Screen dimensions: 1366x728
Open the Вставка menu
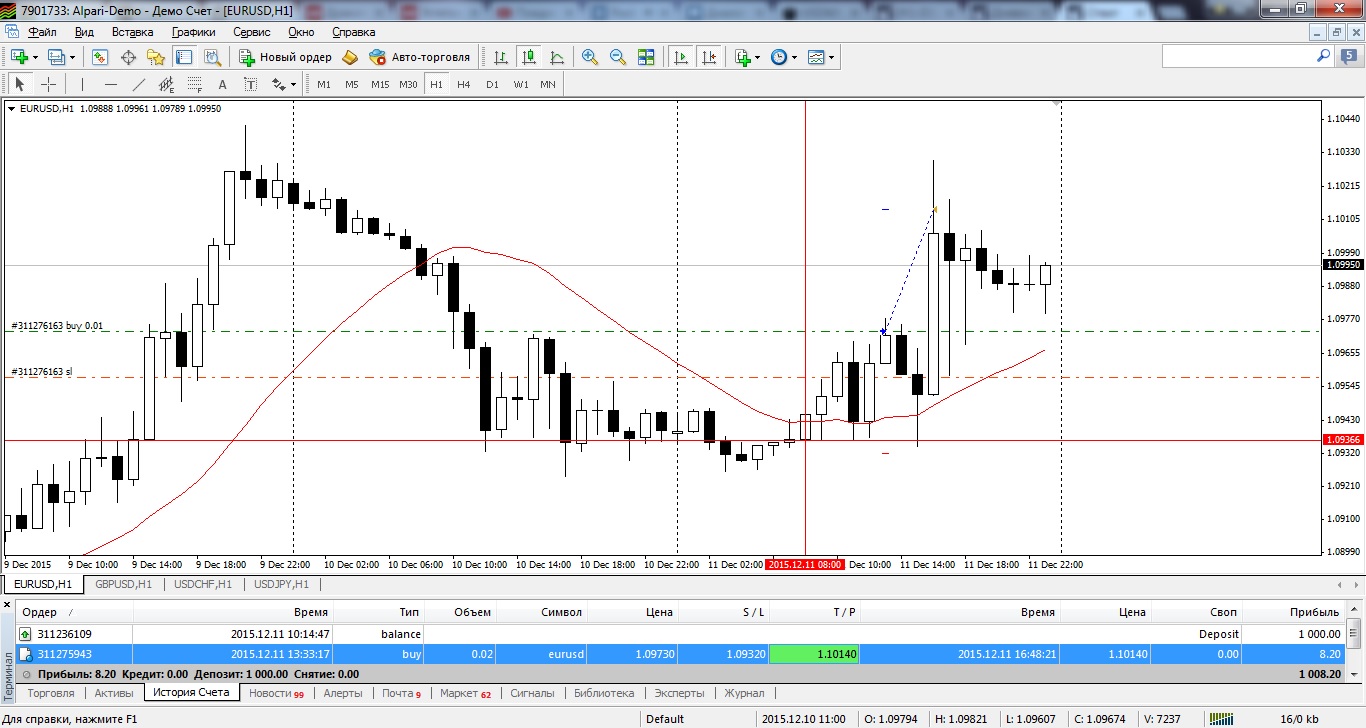(x=132, y=31)
